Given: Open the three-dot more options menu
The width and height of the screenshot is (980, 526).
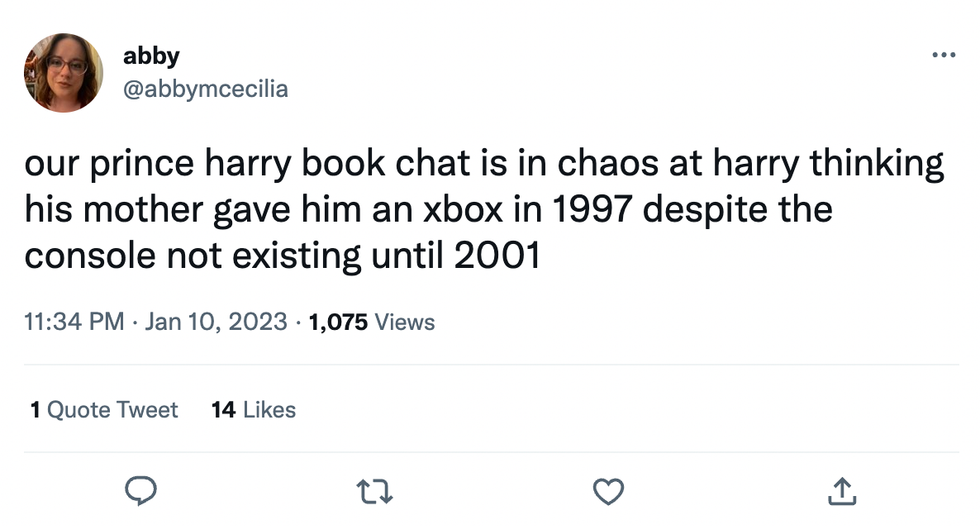Looking at the screenshot, I should 942,55.
